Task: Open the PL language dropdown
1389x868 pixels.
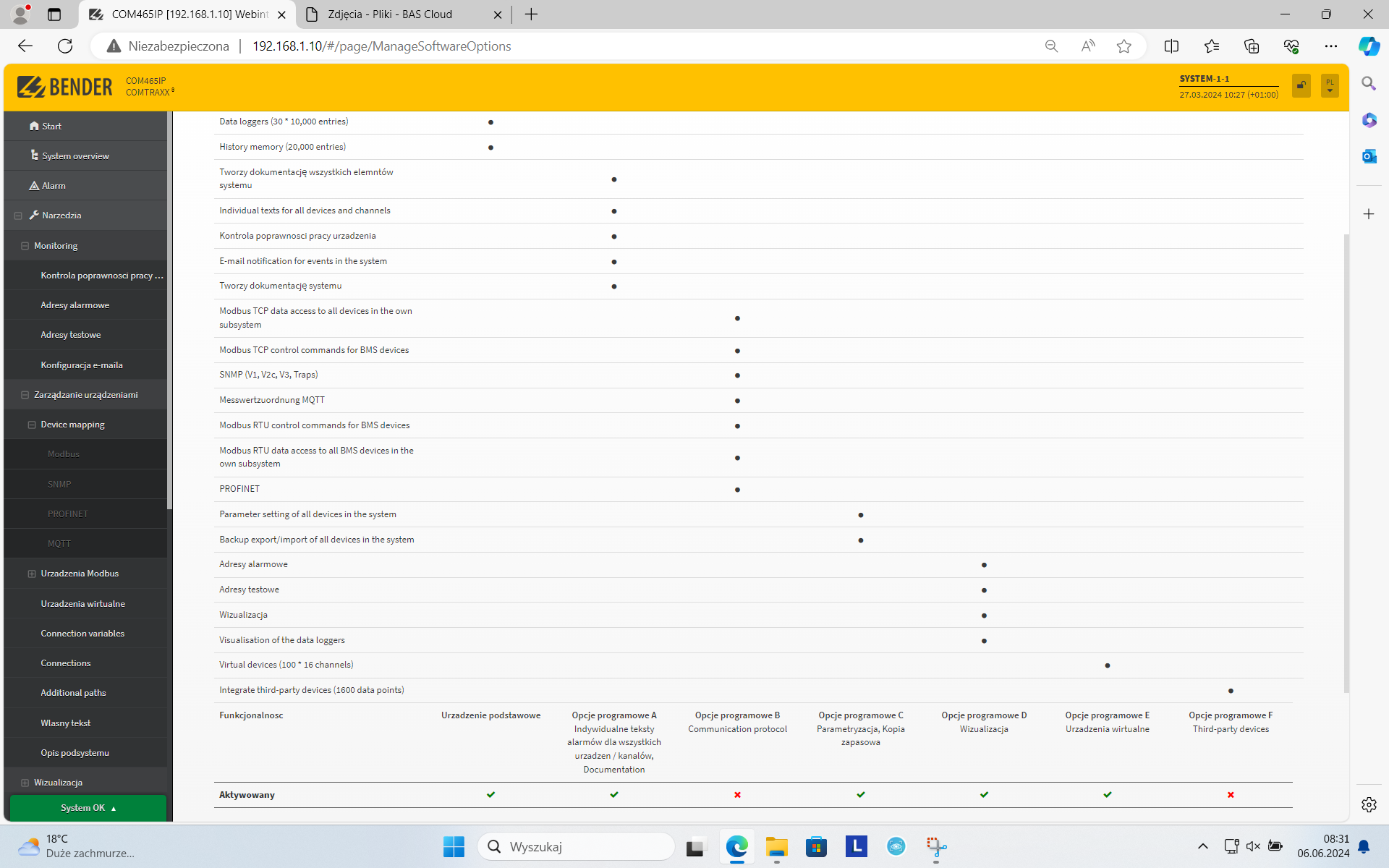Action: point(1330,85)
